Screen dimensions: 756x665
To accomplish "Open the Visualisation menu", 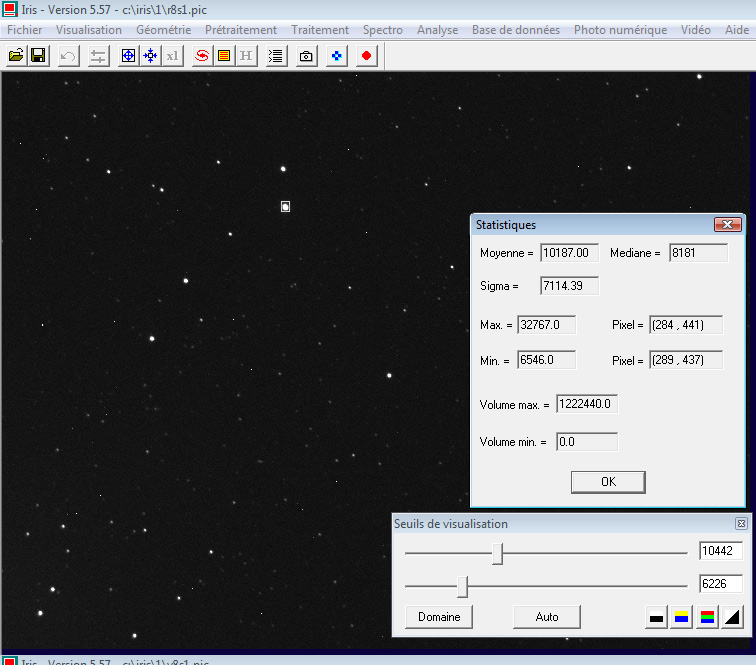I will (x=89, y=30).
